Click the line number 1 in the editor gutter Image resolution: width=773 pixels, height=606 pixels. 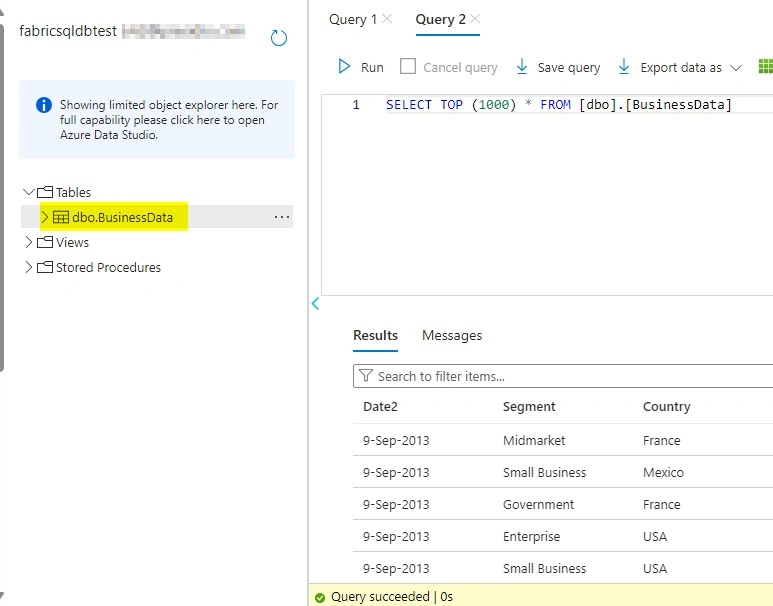click(x=356, y=105)
